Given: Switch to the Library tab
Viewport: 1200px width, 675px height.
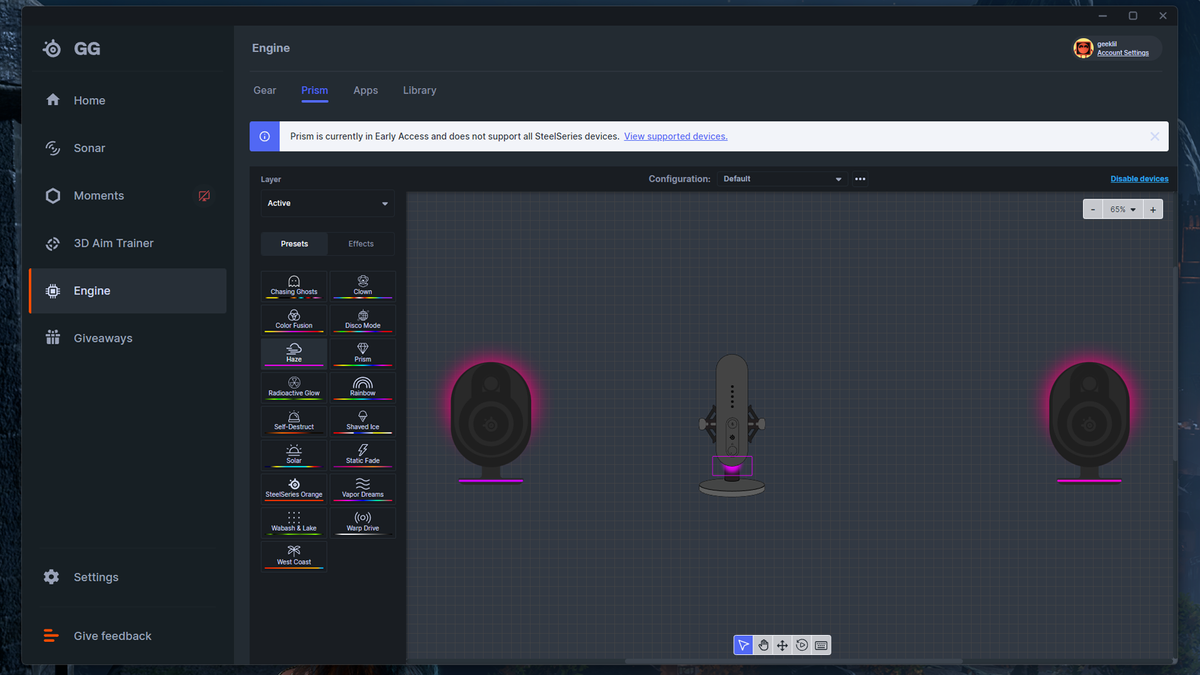Looking at the screenshot, I should pos(420,90).
